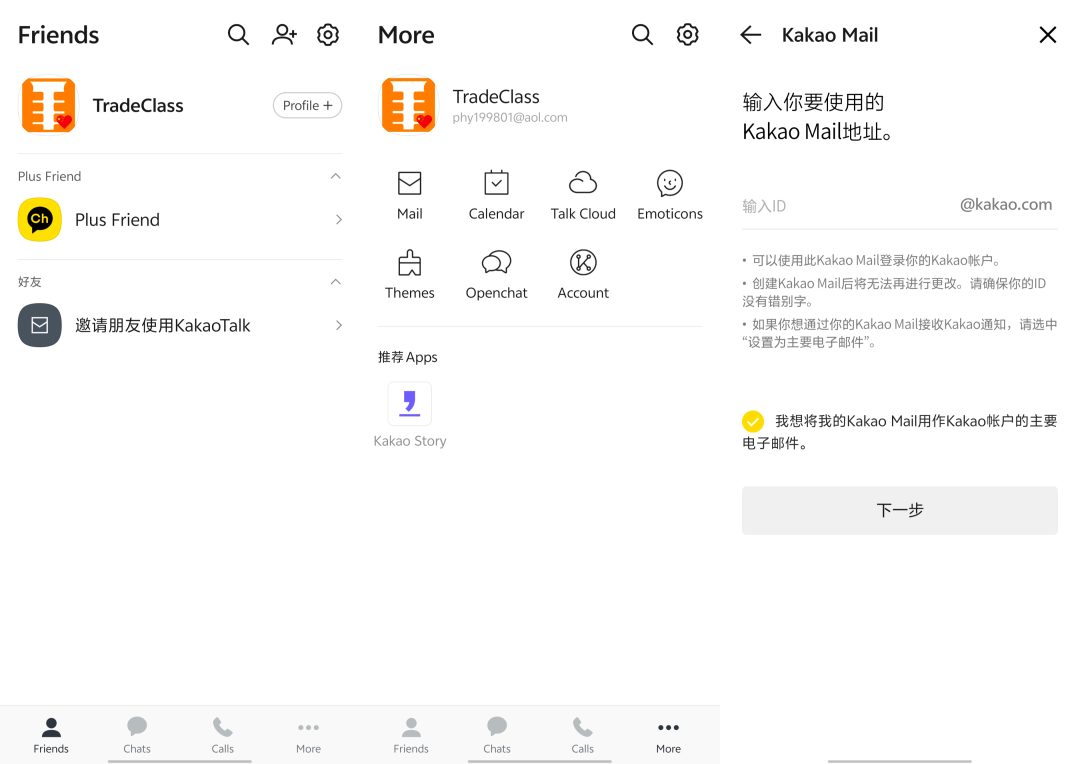
Task: Close the Kakao Mail screen
Action: point(1048,34)
